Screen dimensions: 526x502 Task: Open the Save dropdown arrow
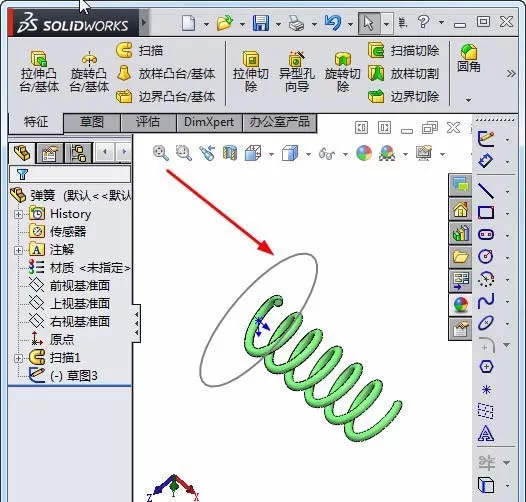(278, 24)
